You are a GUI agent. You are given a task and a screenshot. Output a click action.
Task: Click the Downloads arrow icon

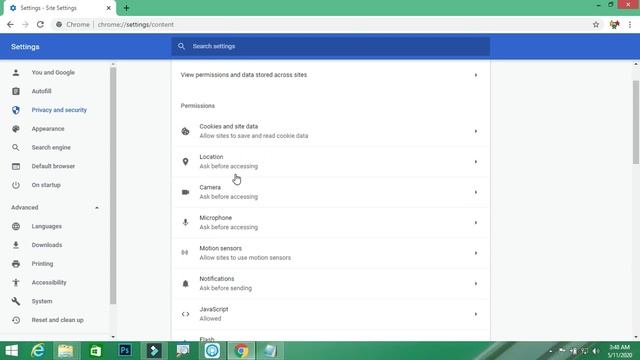16,245
